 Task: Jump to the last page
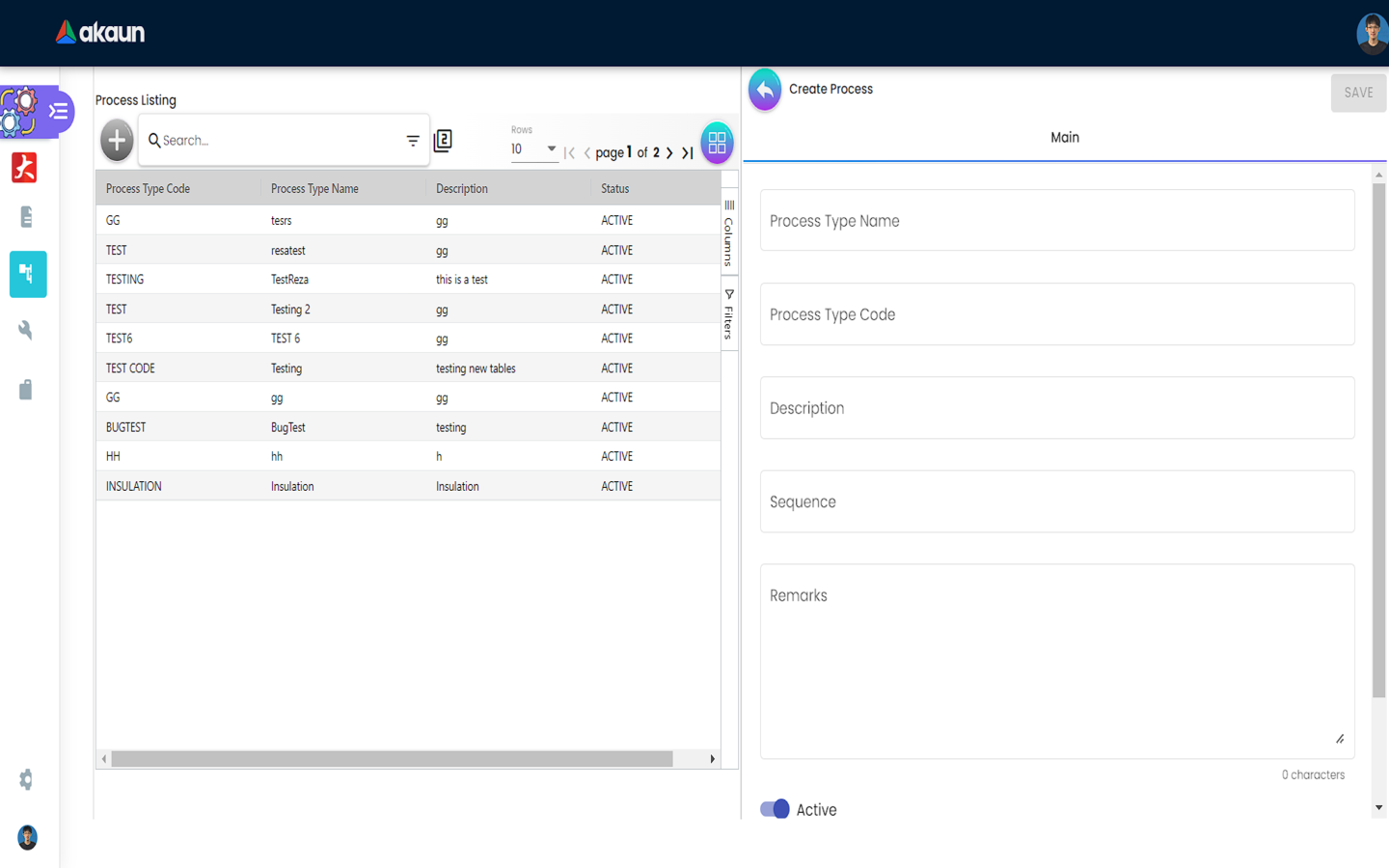[x=688, y=152]
